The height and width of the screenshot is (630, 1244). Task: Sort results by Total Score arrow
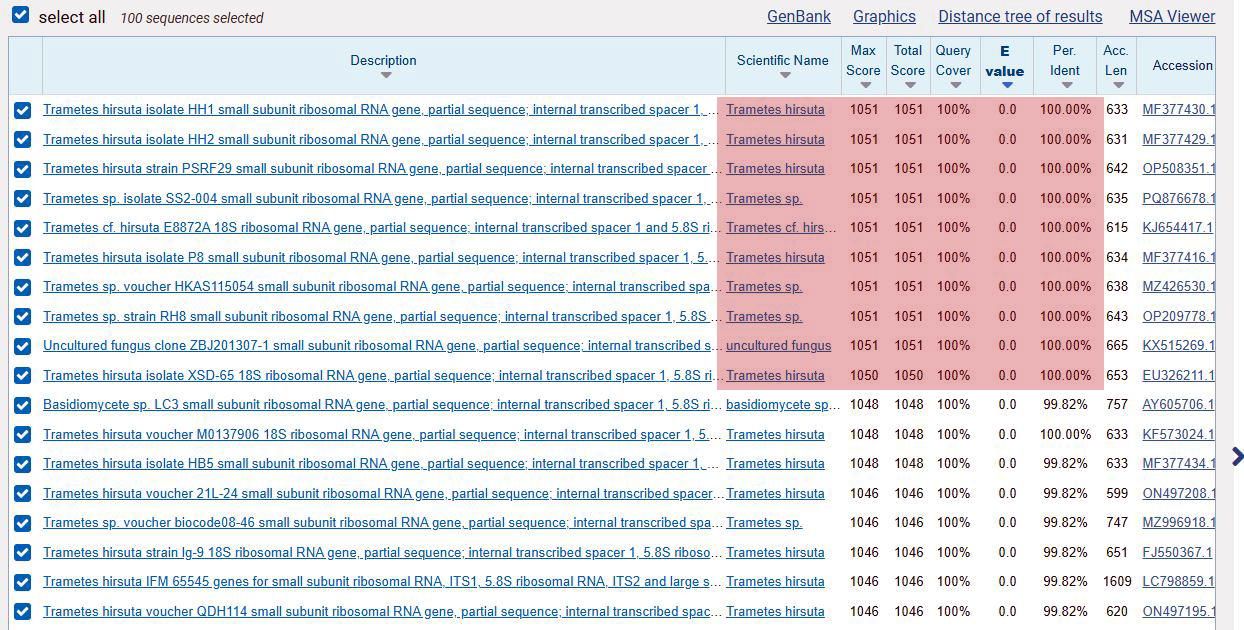(x=908, y=86)
